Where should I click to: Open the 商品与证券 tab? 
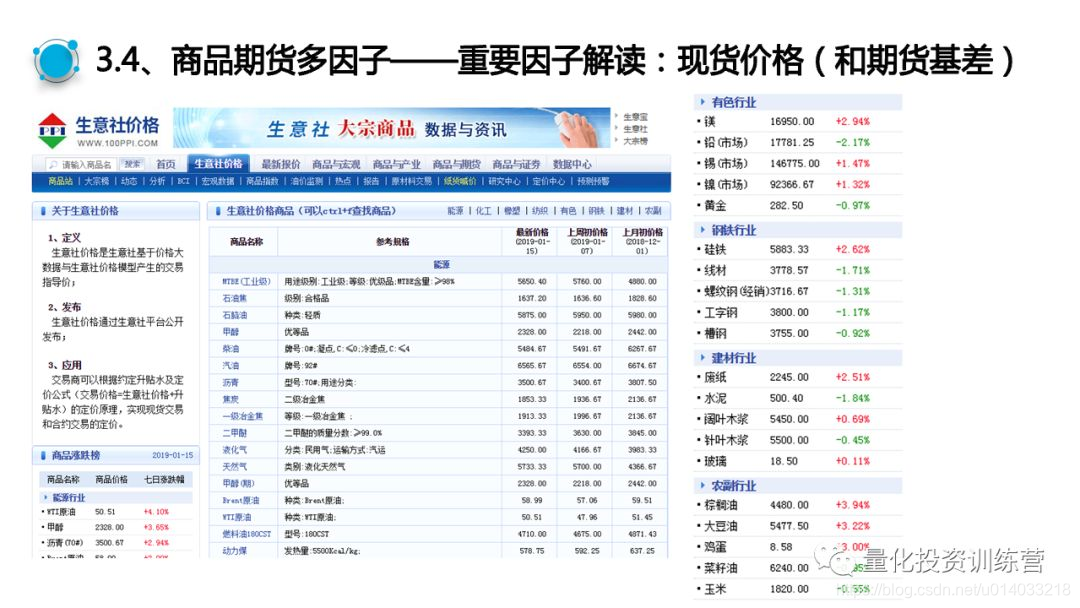click(516, 164)
